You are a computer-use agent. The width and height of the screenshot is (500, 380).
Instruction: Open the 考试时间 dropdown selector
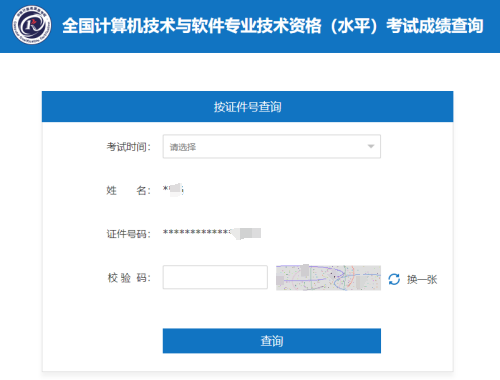[272, 146]
